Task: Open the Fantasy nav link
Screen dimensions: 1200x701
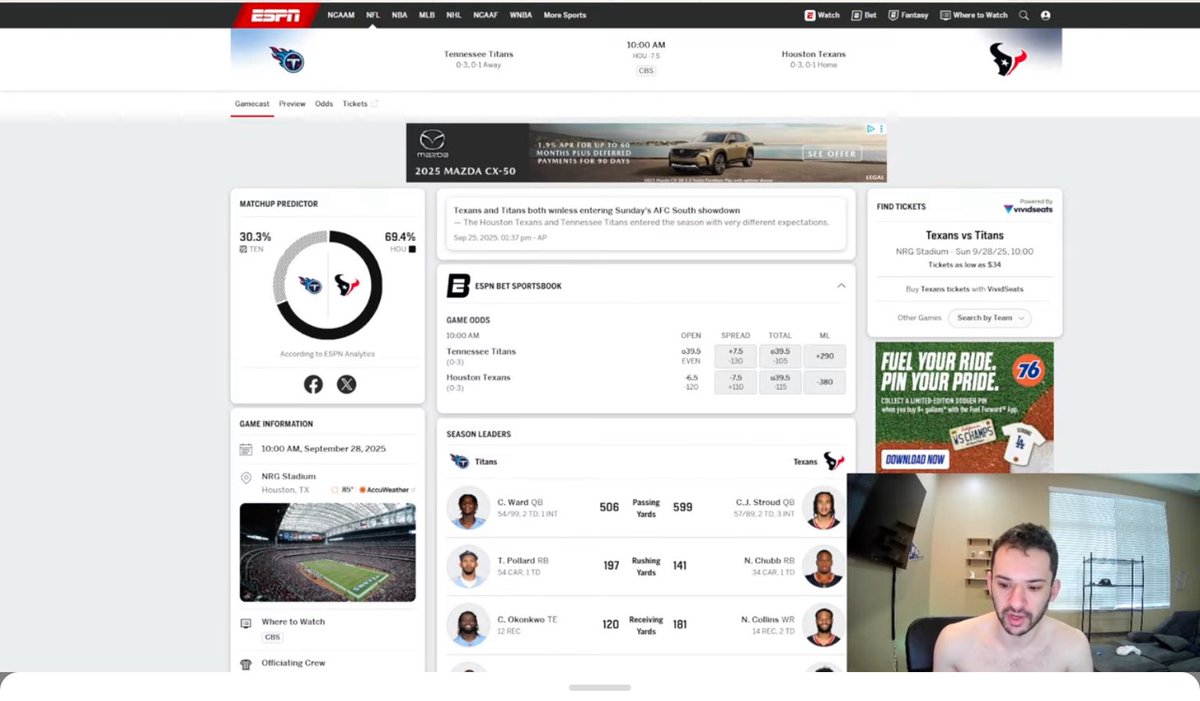Action: (x=909, y=15)
